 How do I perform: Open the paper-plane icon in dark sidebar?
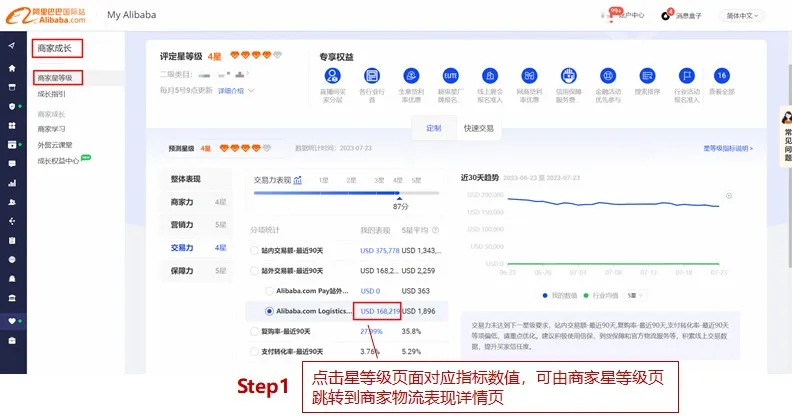tap(12, 46)
